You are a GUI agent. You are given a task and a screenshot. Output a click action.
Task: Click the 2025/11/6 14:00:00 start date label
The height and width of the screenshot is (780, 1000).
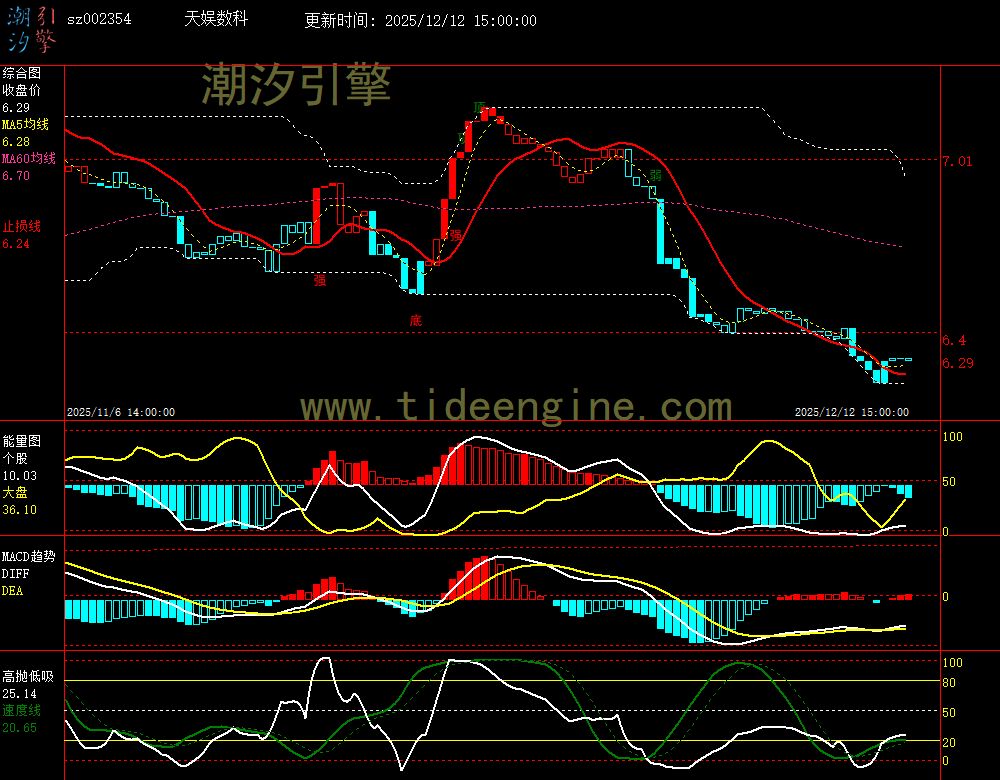[121, 412]
